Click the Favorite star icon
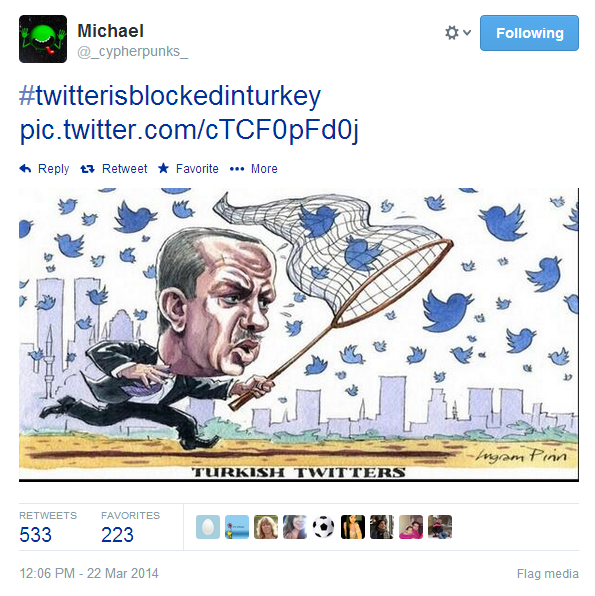Screen dimensions: 595x596 (163, 168)
